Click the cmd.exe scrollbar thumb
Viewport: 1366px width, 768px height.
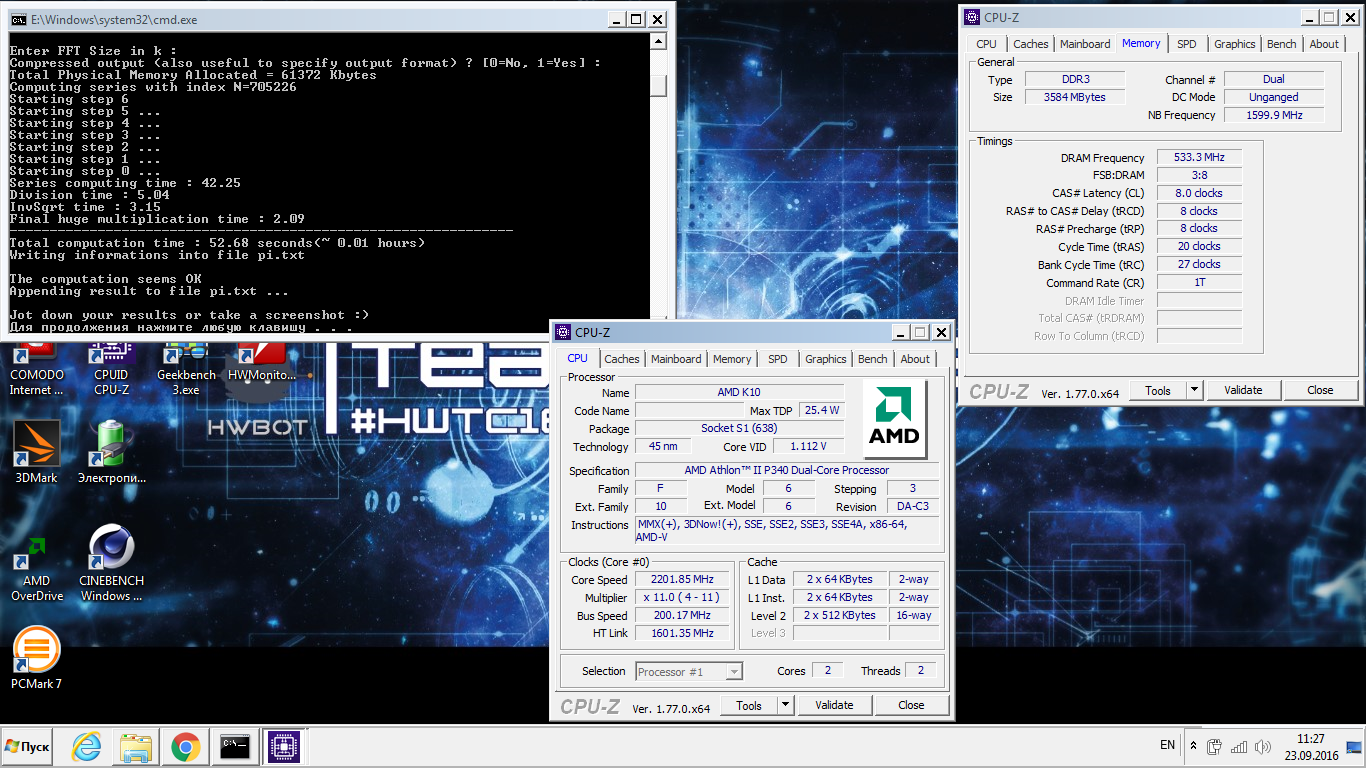point(658,85)
